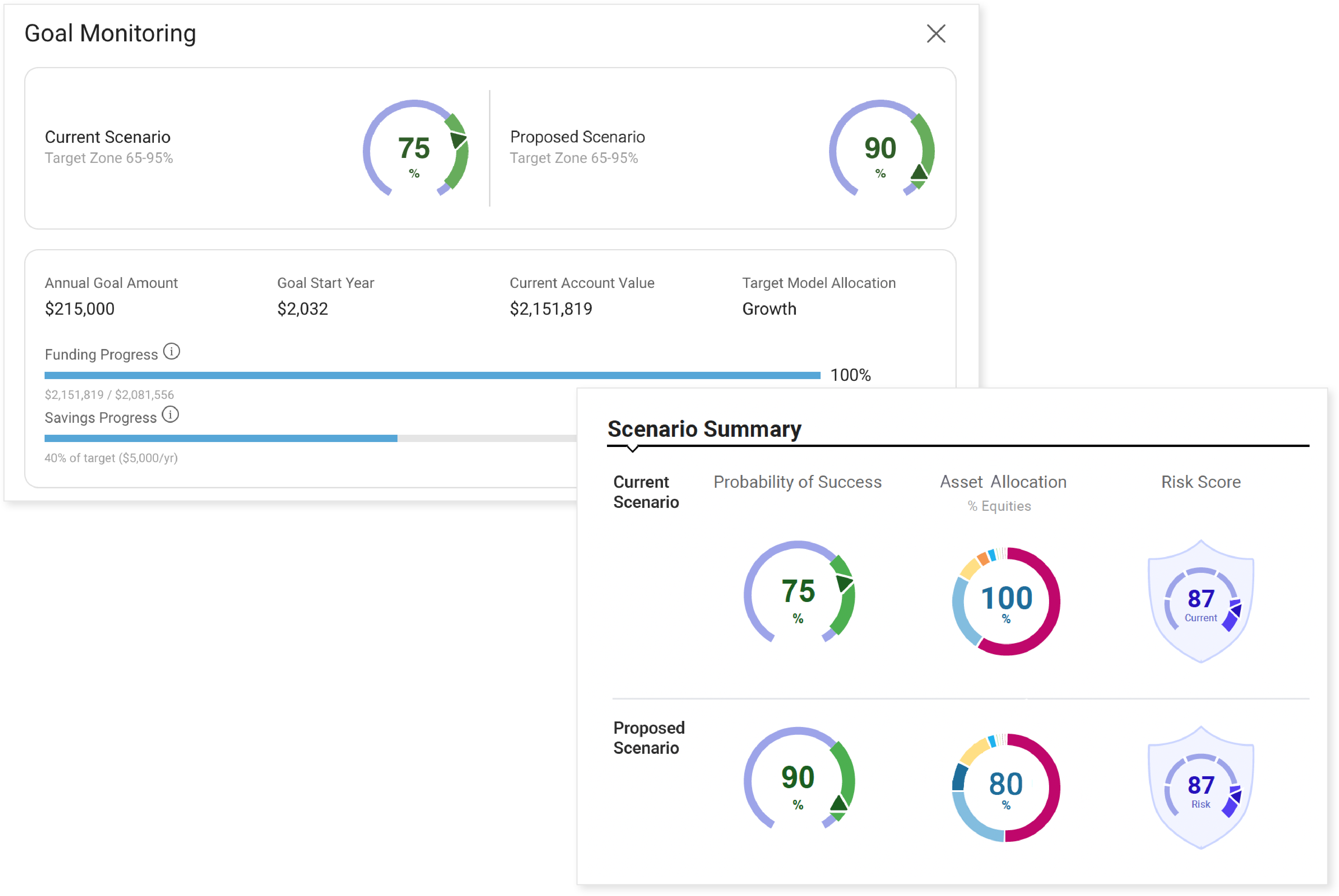Viewport: 1339px width, 896px height.
Task: Click the Goal Monitoring title
Action: click(110, 34)
